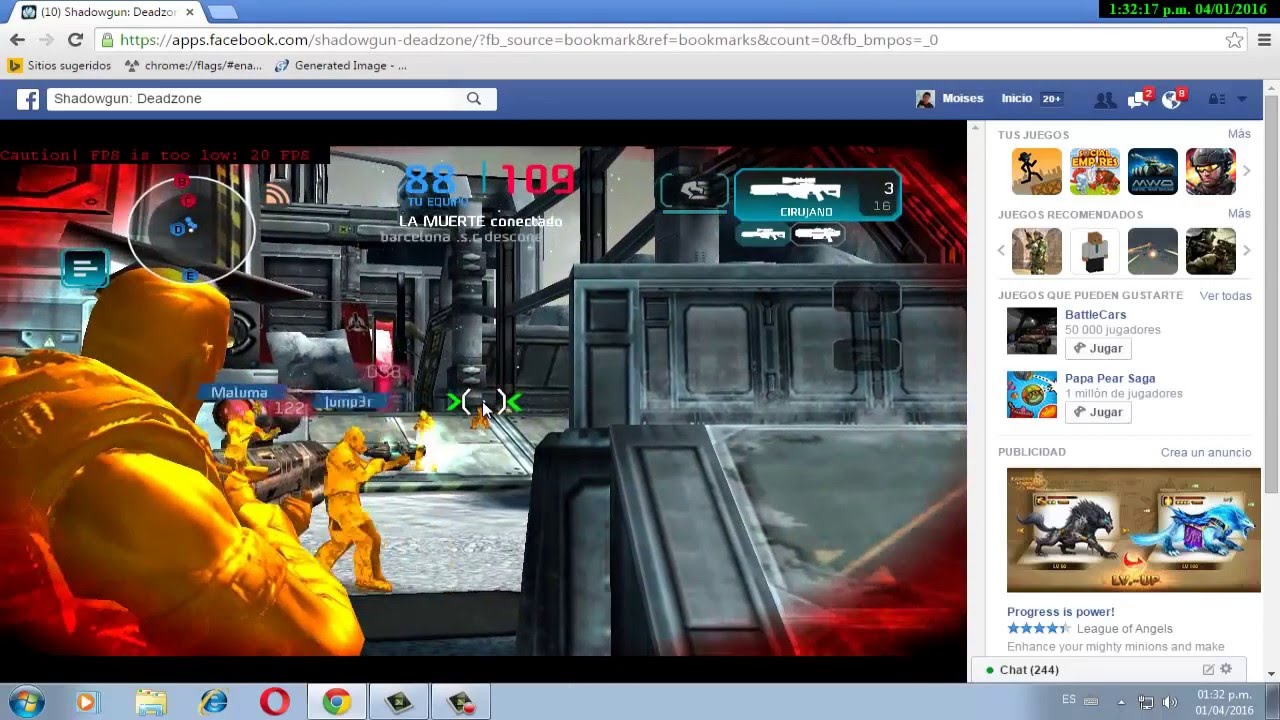Open Facebook messages icon
The width and height of the screenshot is (1280, 720).
point(1137,99)
